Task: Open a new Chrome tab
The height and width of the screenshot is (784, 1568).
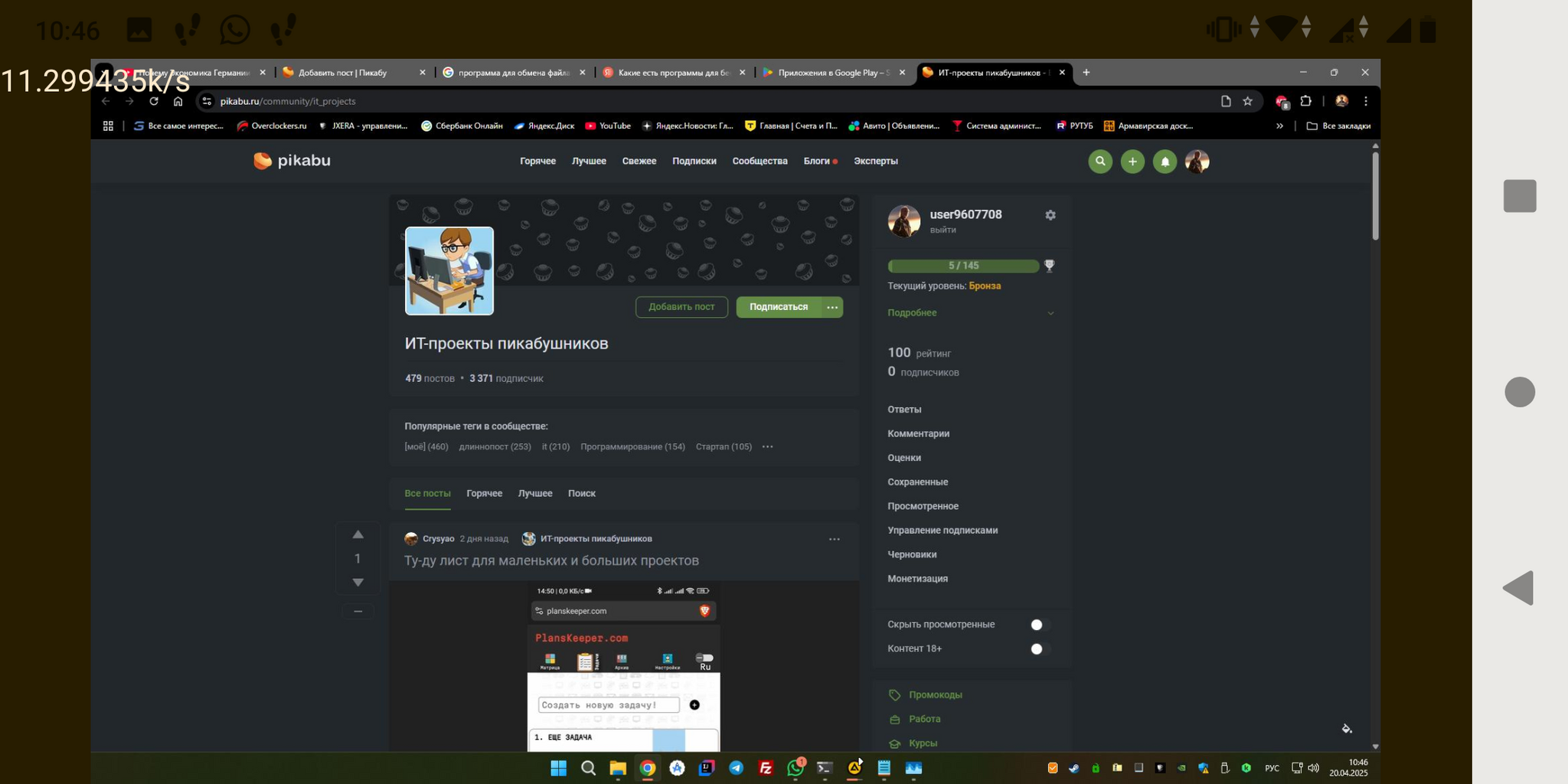Action: pyautogui.click(x=1086, y=73)
